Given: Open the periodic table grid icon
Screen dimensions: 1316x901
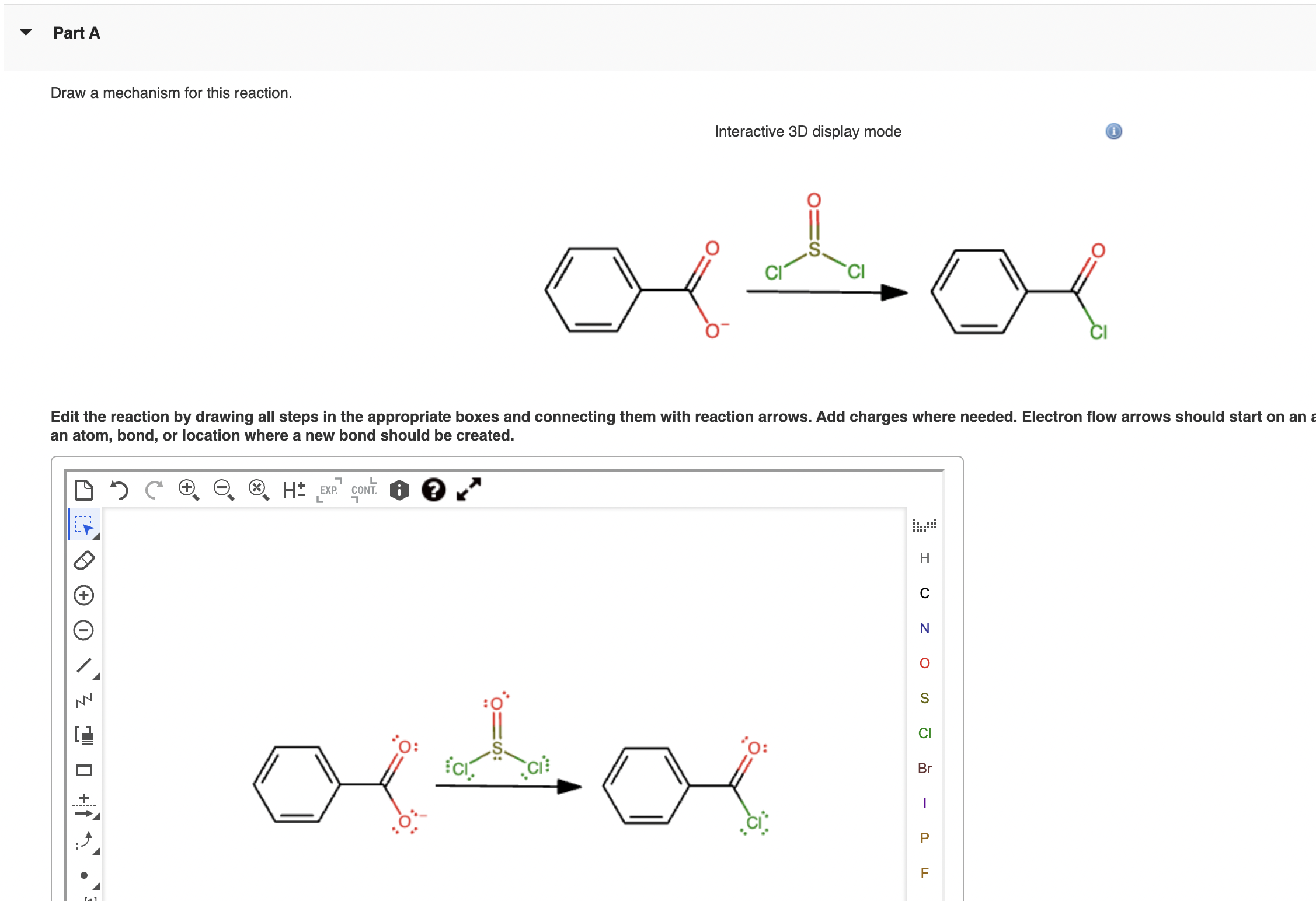Looking at the screenshot, I should (924, 525).
